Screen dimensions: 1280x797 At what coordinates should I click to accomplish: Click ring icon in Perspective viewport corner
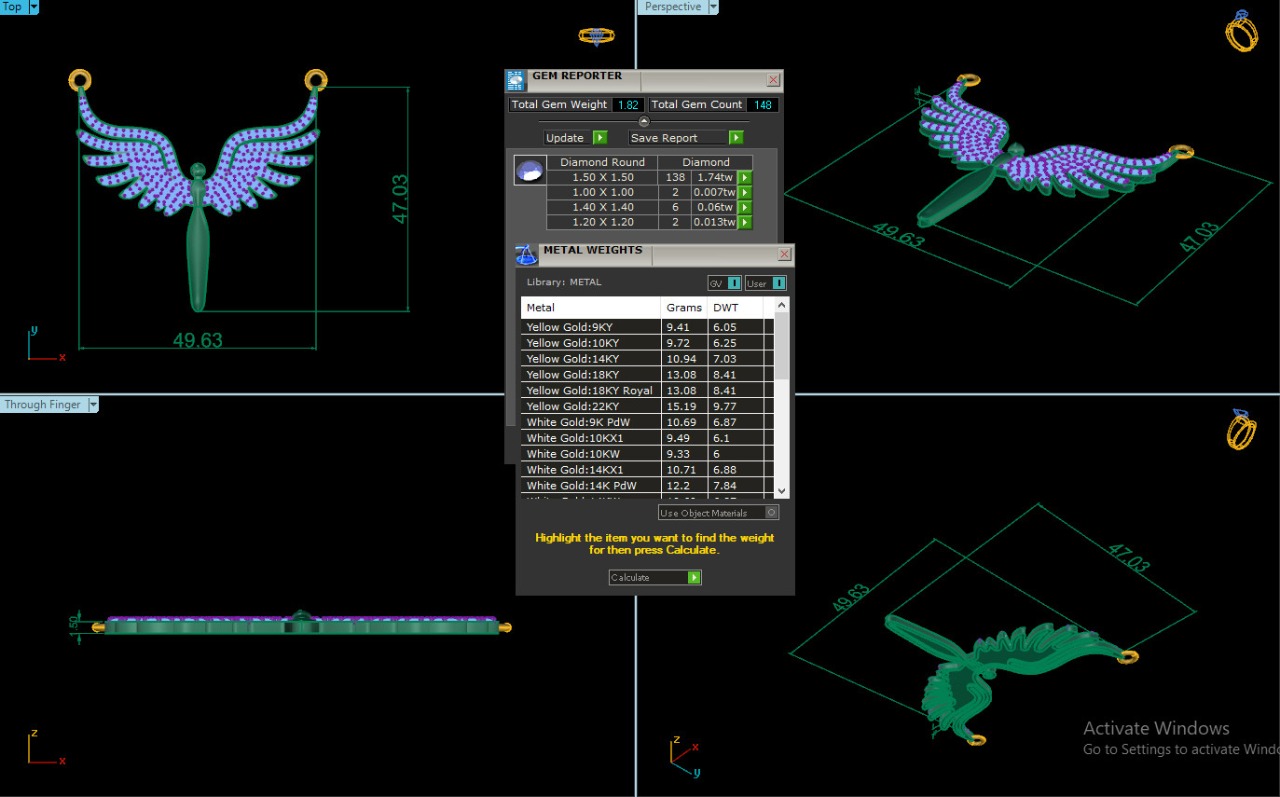click(1241, 32)
